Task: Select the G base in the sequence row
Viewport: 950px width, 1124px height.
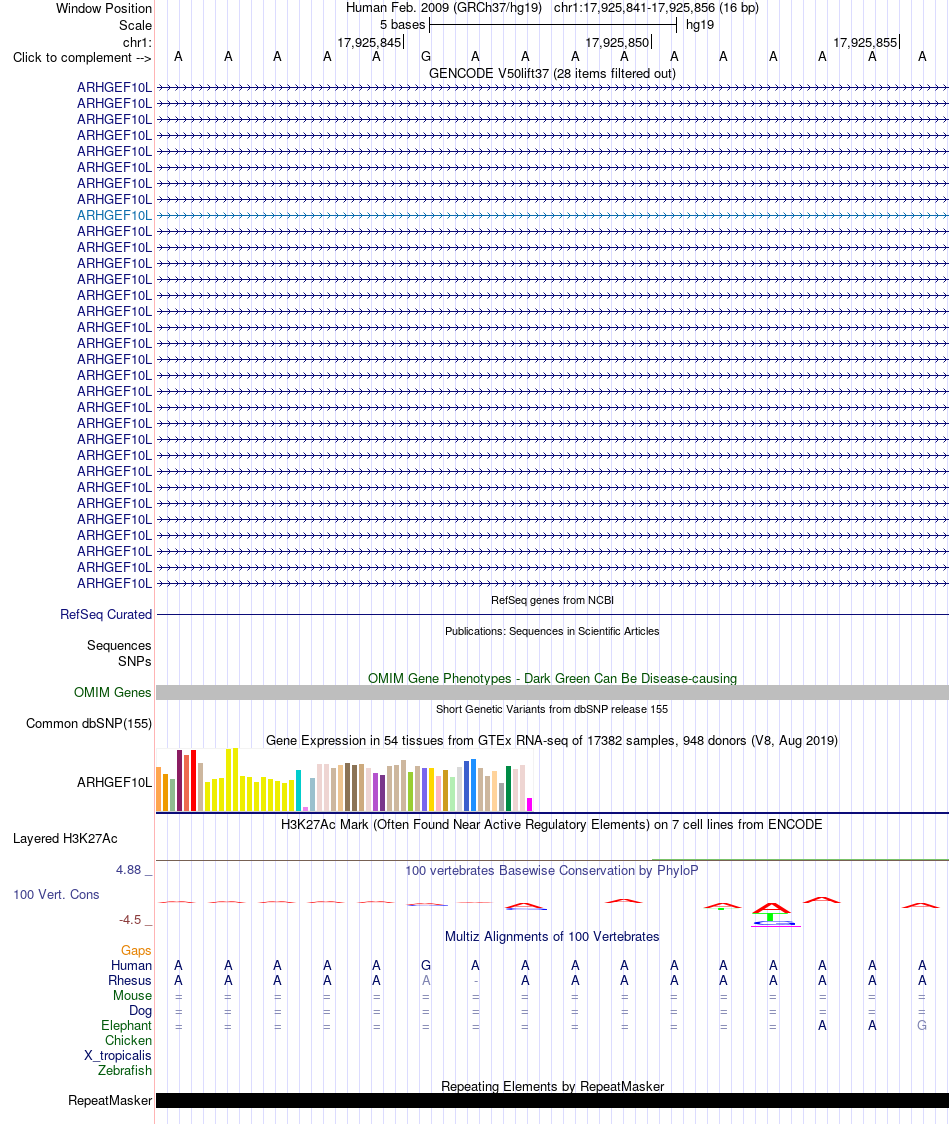Action: tap(426, 57)
